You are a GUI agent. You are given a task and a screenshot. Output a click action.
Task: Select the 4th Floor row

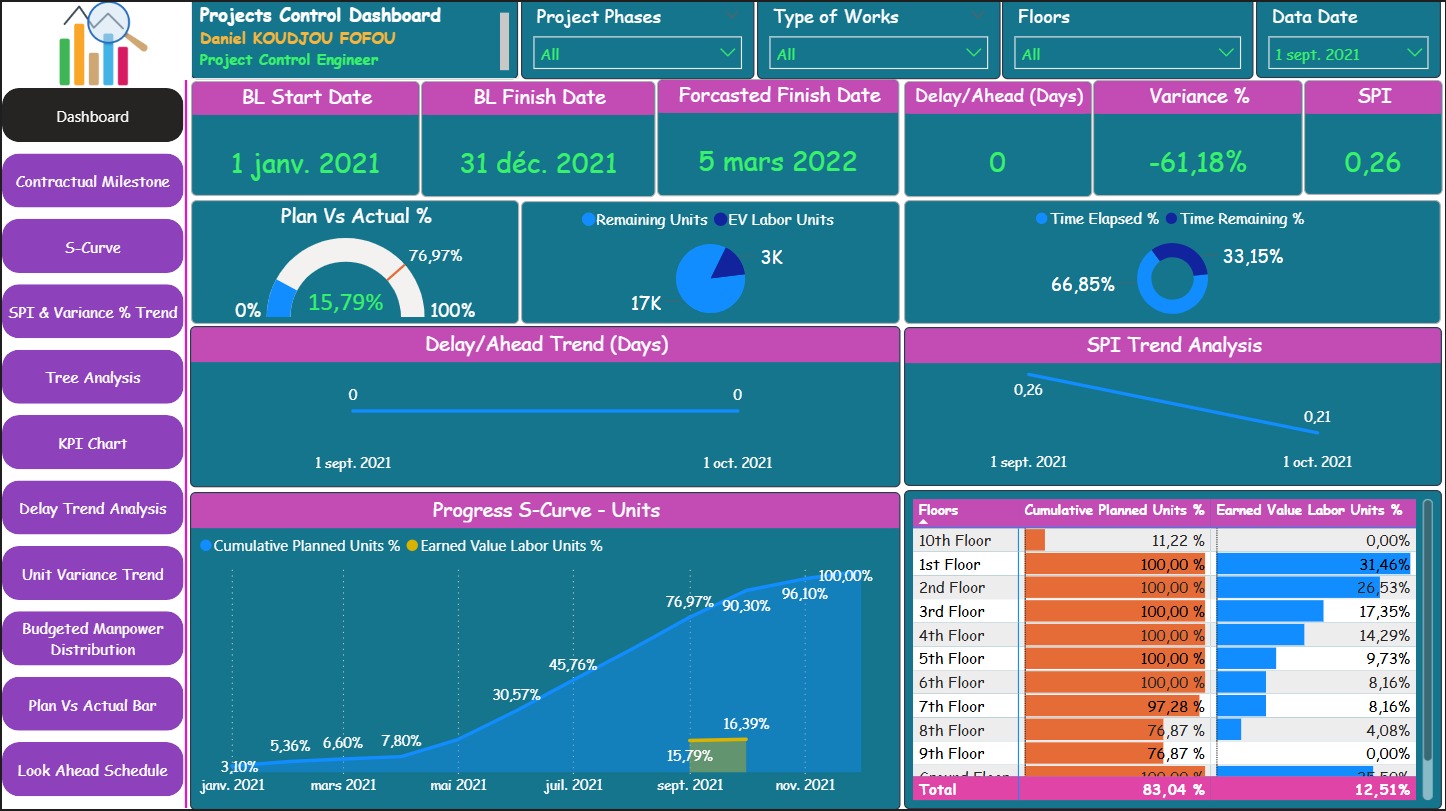pyautogui.click(x=1165, y=635)
